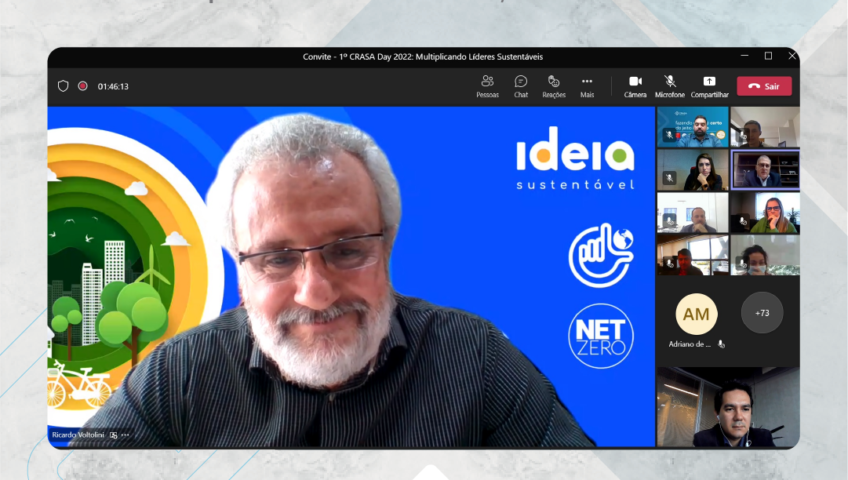This screenshot has height=480, width=848.
Task: Open the Reações menu
Action: pyautogui.click(x=554, y=86)
